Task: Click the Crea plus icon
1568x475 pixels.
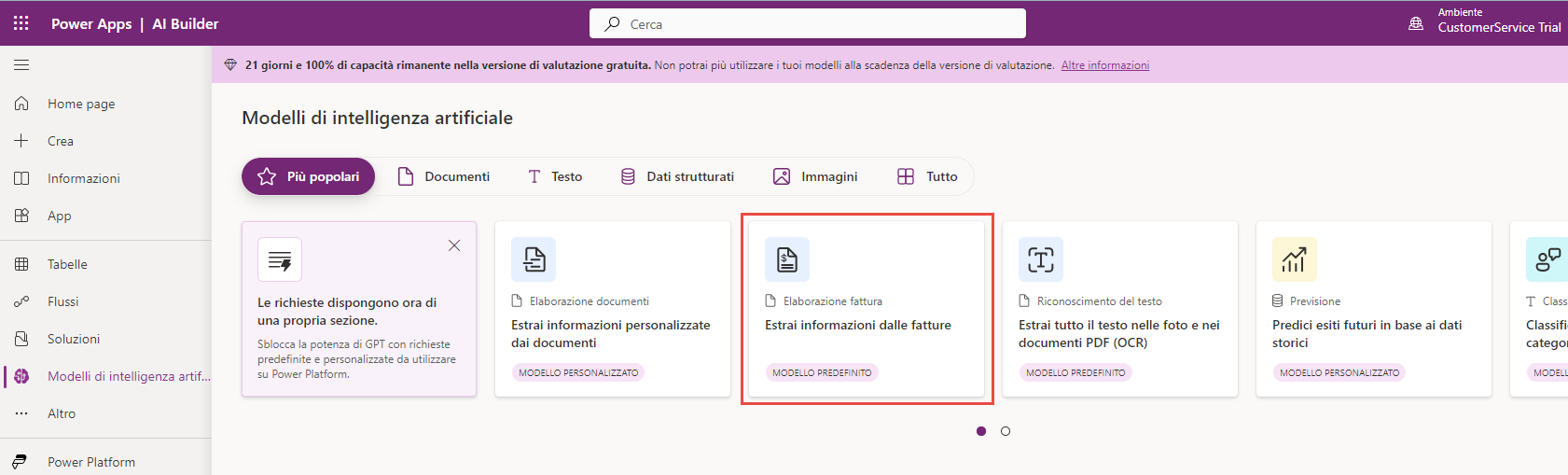Action: (21, 141)
